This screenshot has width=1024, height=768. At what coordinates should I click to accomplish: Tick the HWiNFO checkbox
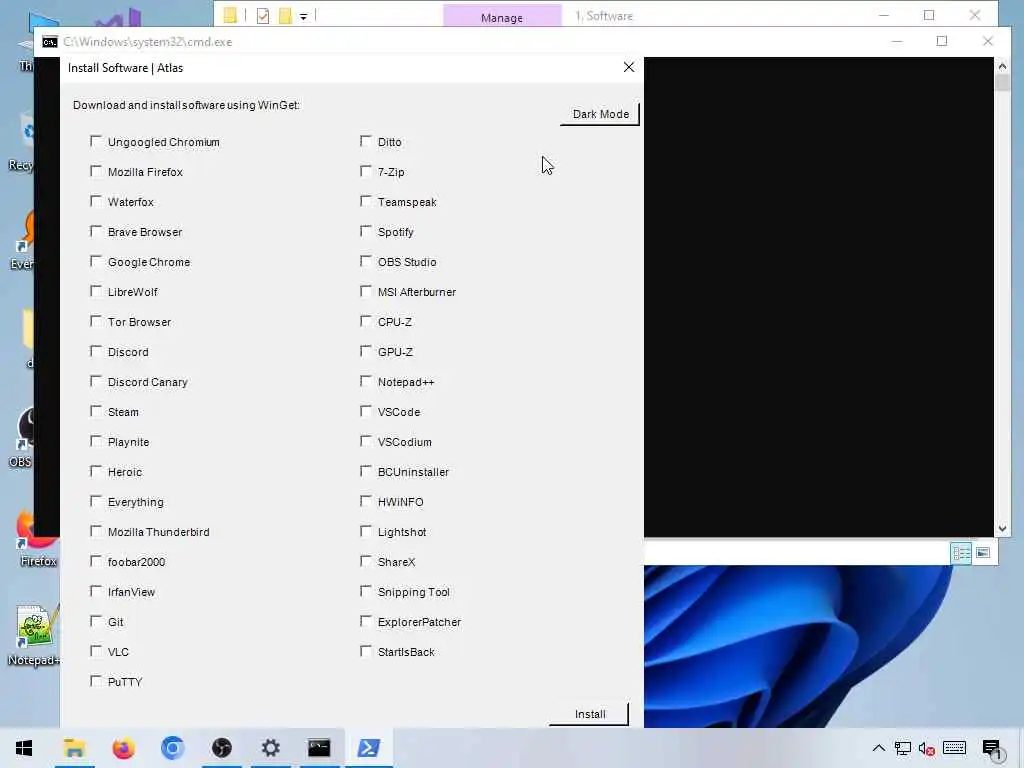pos(366,501)
